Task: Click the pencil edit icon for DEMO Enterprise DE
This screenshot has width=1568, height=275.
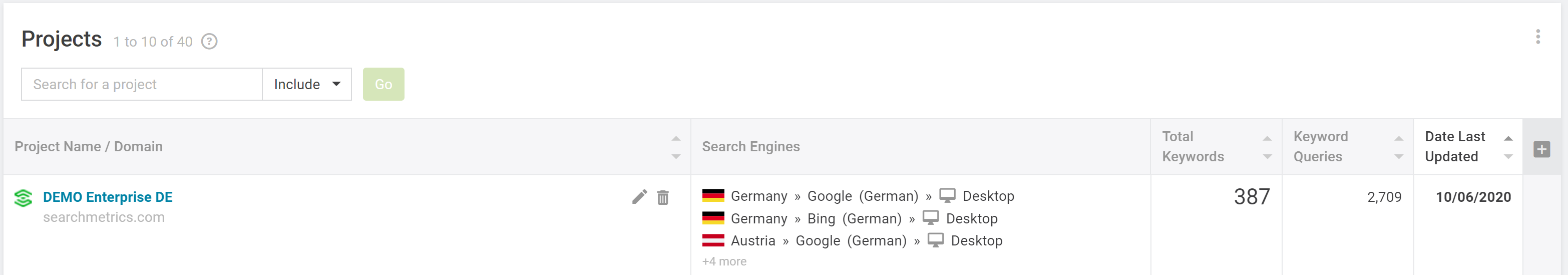Action: pyautogui.click(x=639, y=196)
